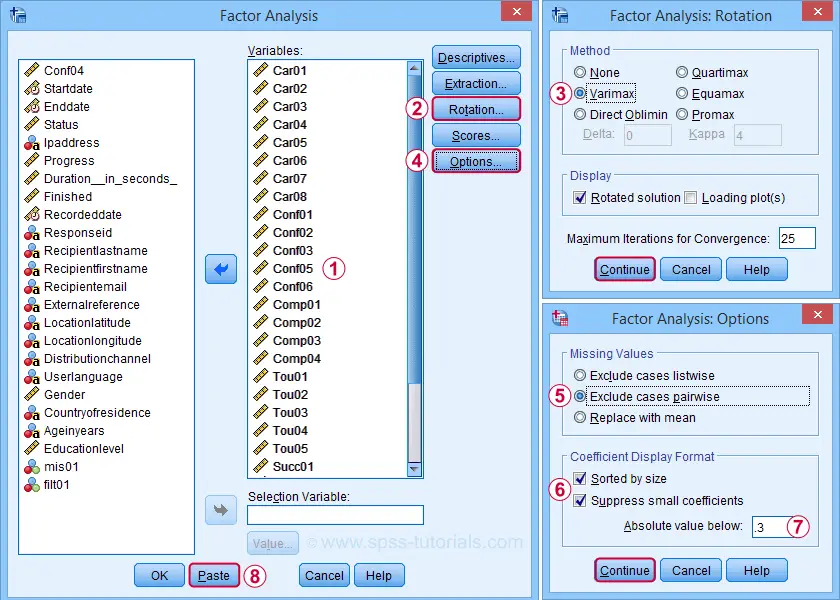The image size is (840, 600).
Task: Open the Options dialog
Action: coord(476,161)
